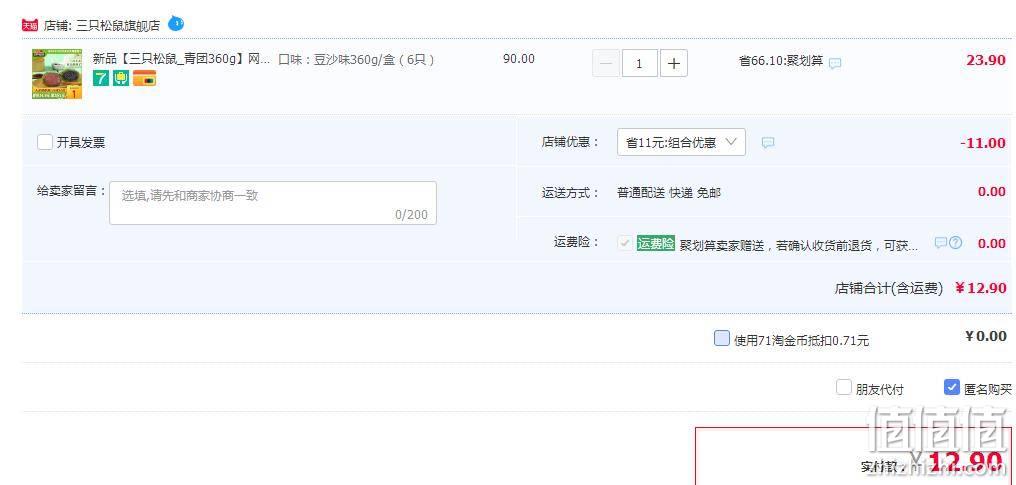Uncheck the 匿名购买 checkbox

[x=951, y=387]
